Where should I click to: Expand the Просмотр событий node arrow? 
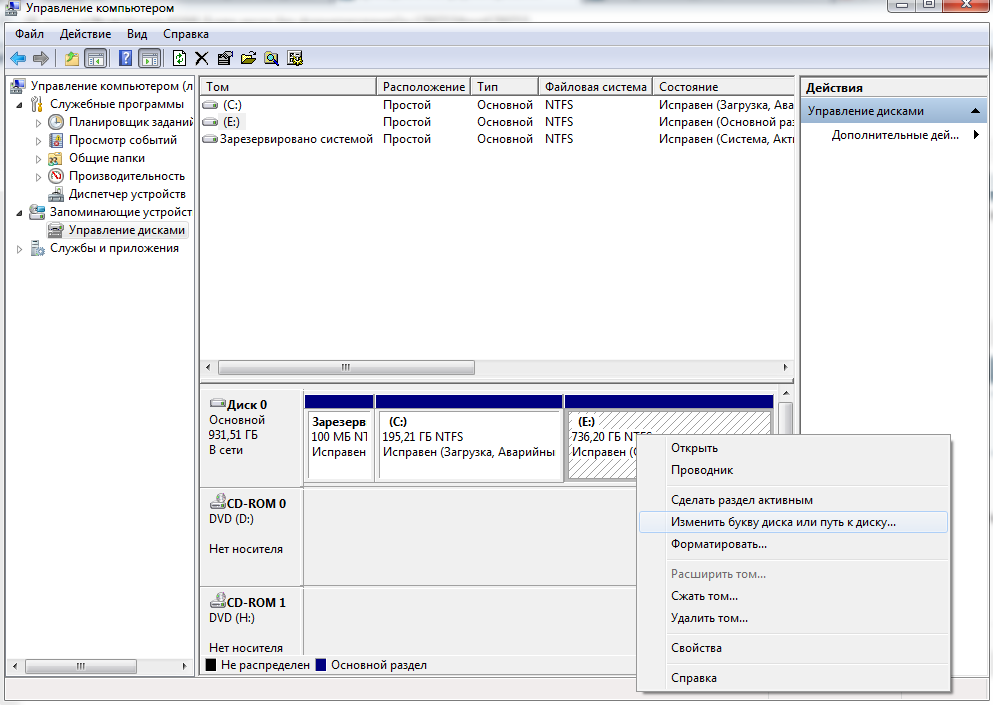coord(38,141)
